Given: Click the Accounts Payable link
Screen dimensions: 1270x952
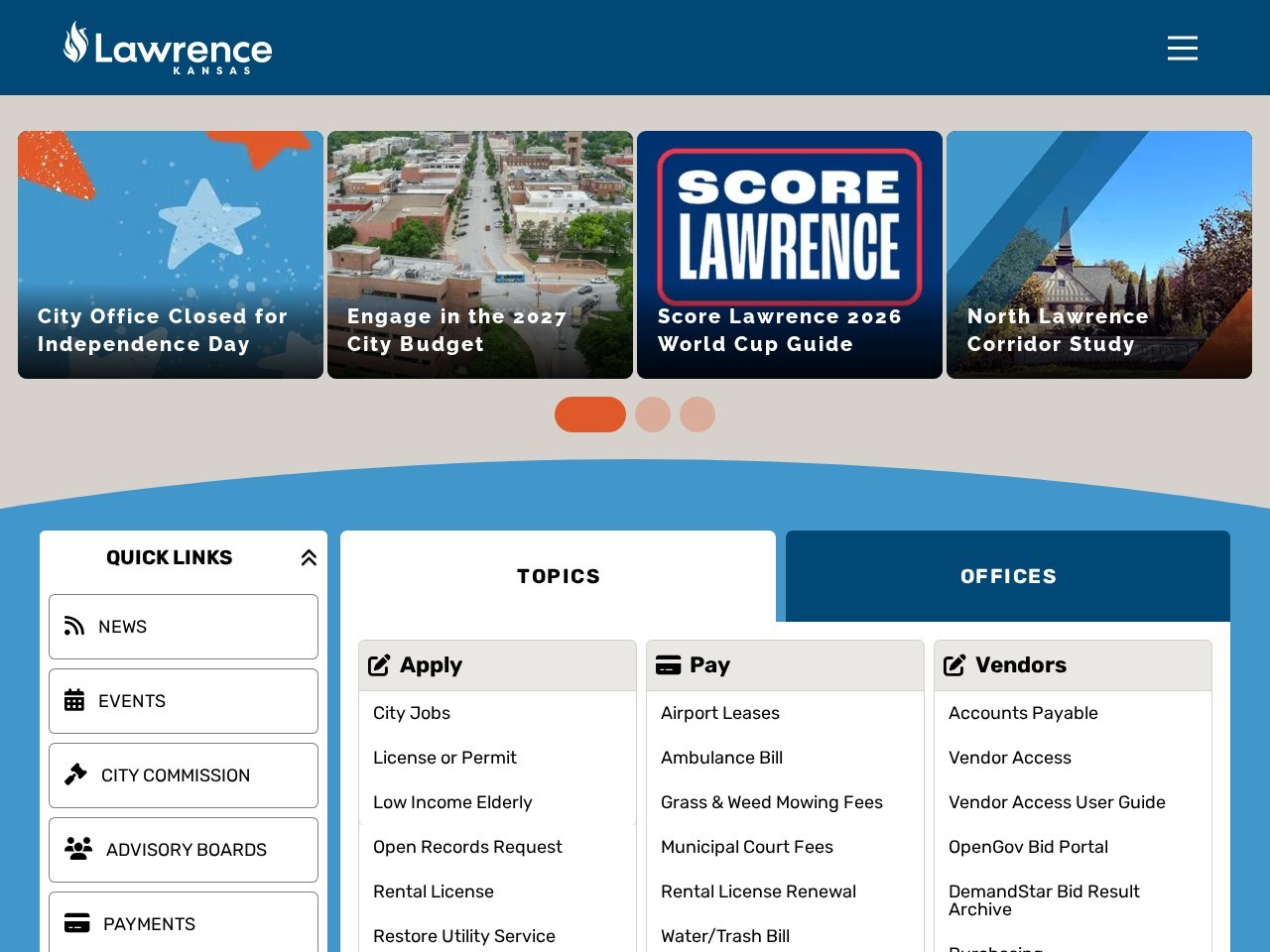Looking at the screenshot, I should [x=1023, y=713].
